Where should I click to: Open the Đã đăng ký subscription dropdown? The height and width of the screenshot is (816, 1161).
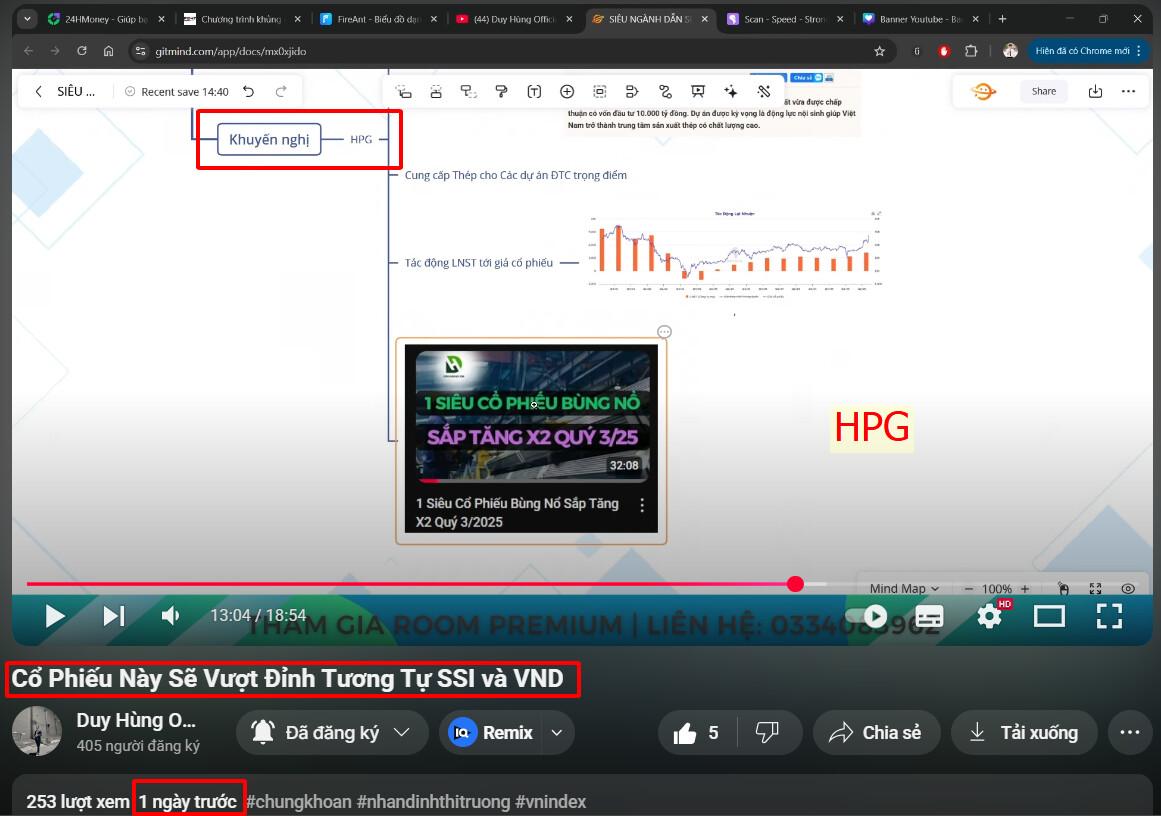[x=332, y=733]
